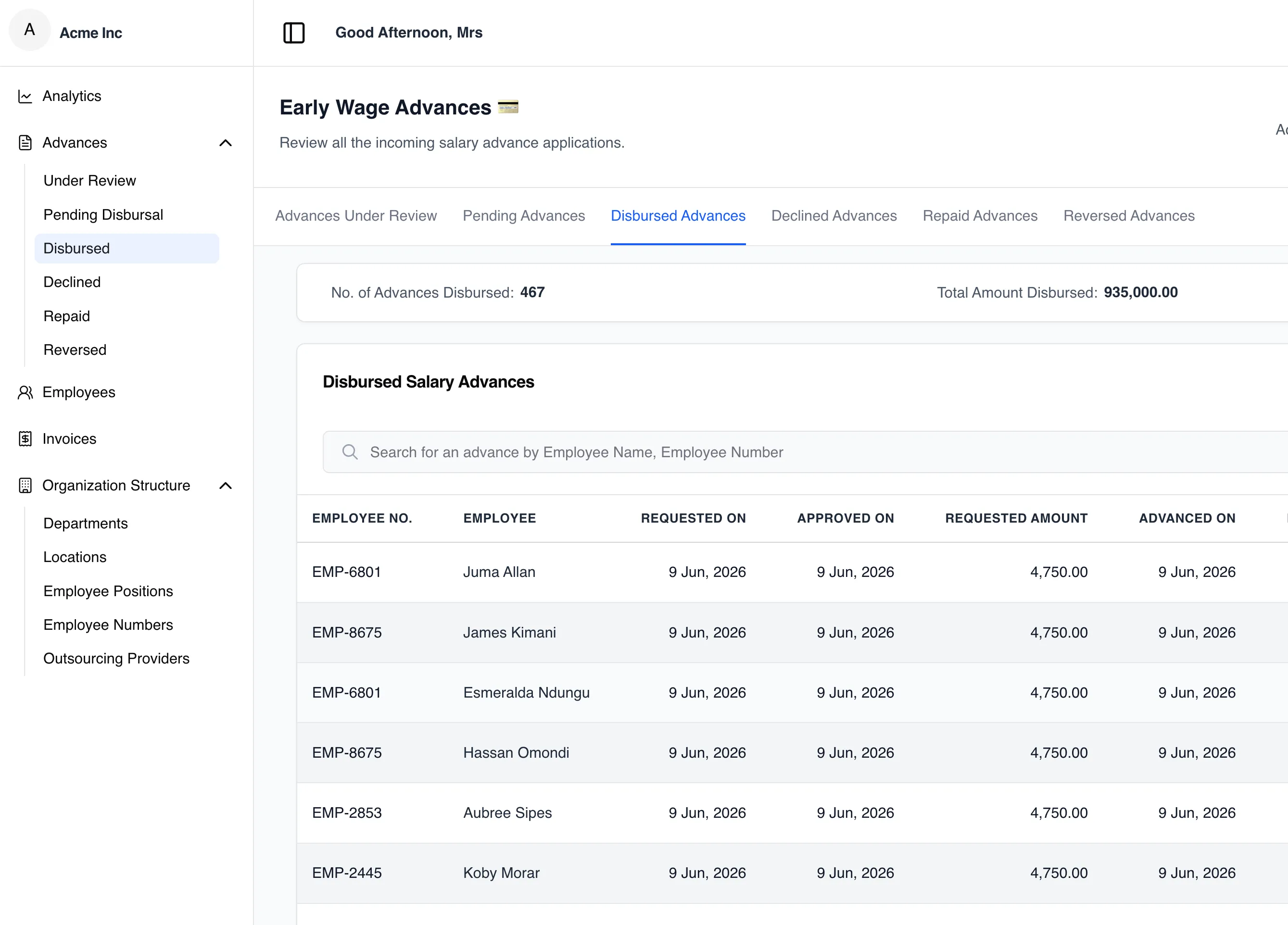
Task: Collapse the Organization Structure chevron
Action: click(x=226, y=486)
